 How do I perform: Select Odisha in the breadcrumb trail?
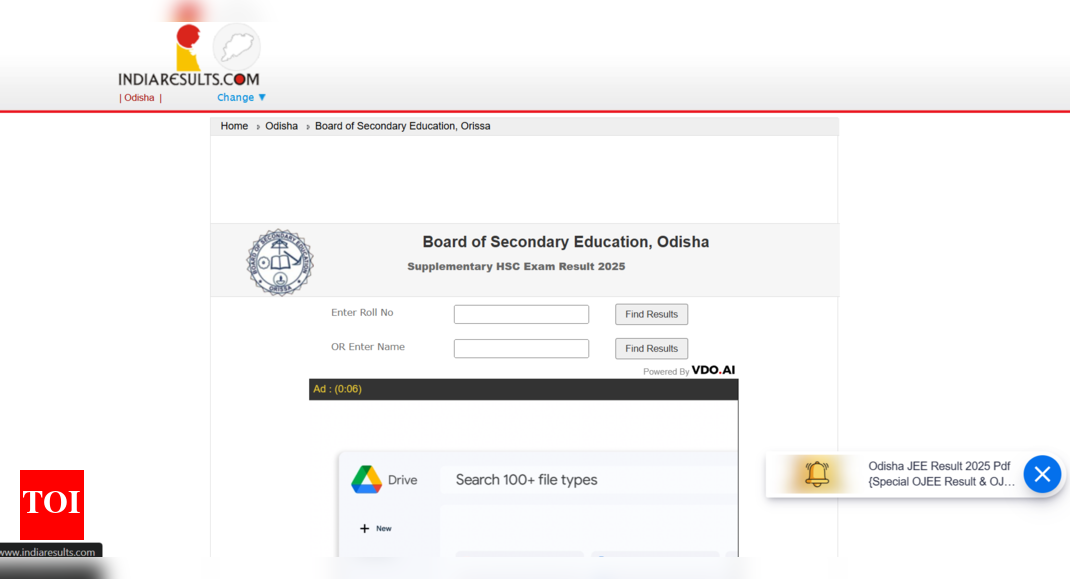point(281,126)
